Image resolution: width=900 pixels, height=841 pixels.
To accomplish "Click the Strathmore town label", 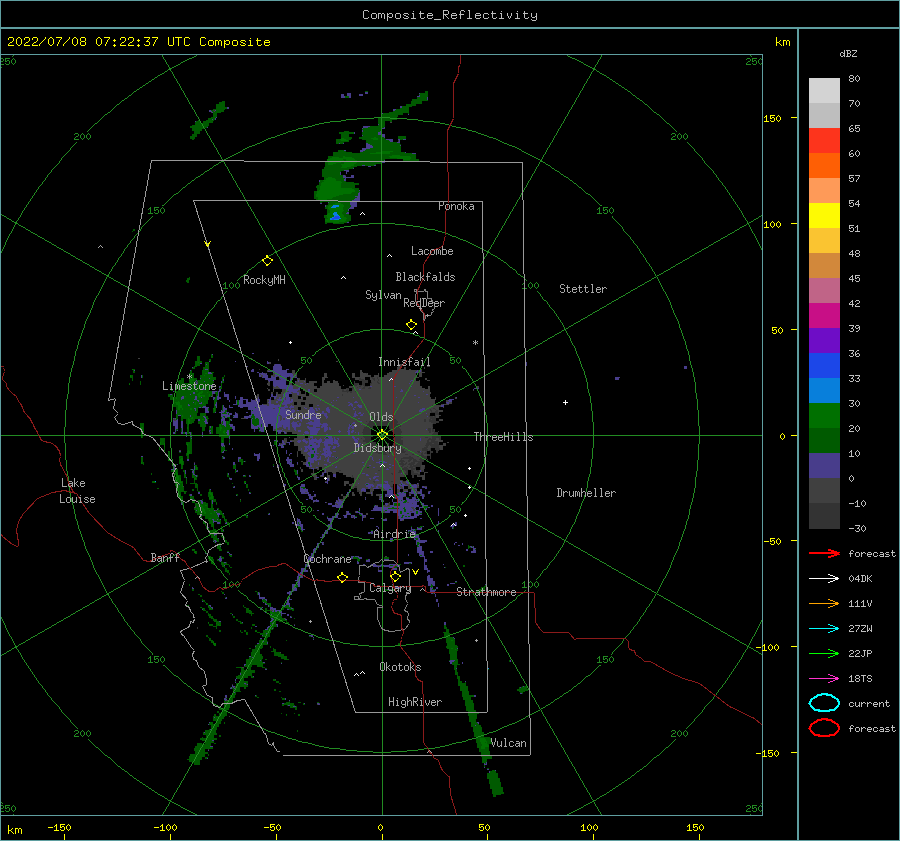I will pos(486,592).
